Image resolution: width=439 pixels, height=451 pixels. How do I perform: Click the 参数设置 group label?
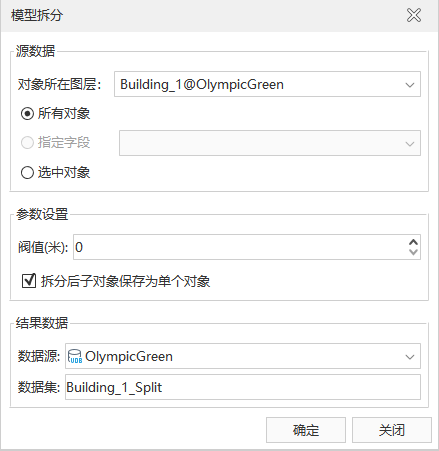[42, 214]
